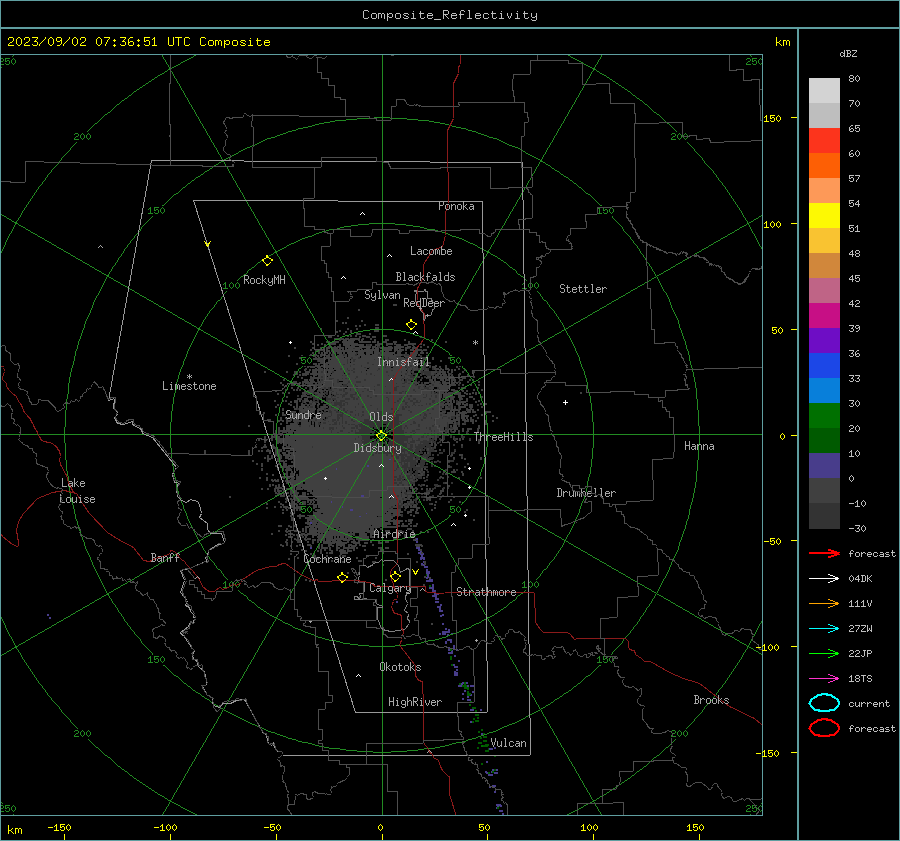
Task: Click the 'Okotoks' map label
Action: tap(400, 667)
